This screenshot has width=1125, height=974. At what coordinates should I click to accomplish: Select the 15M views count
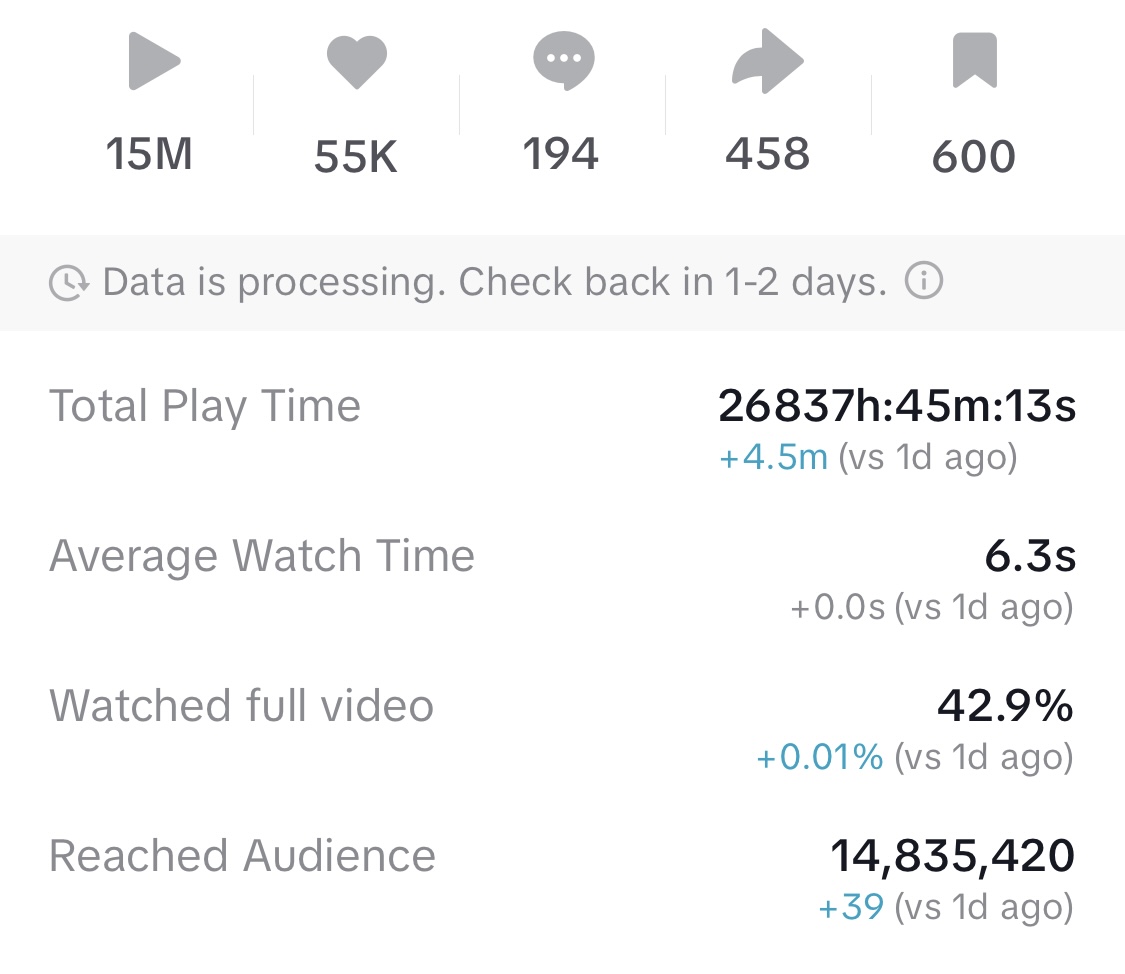tap(150, 156)
